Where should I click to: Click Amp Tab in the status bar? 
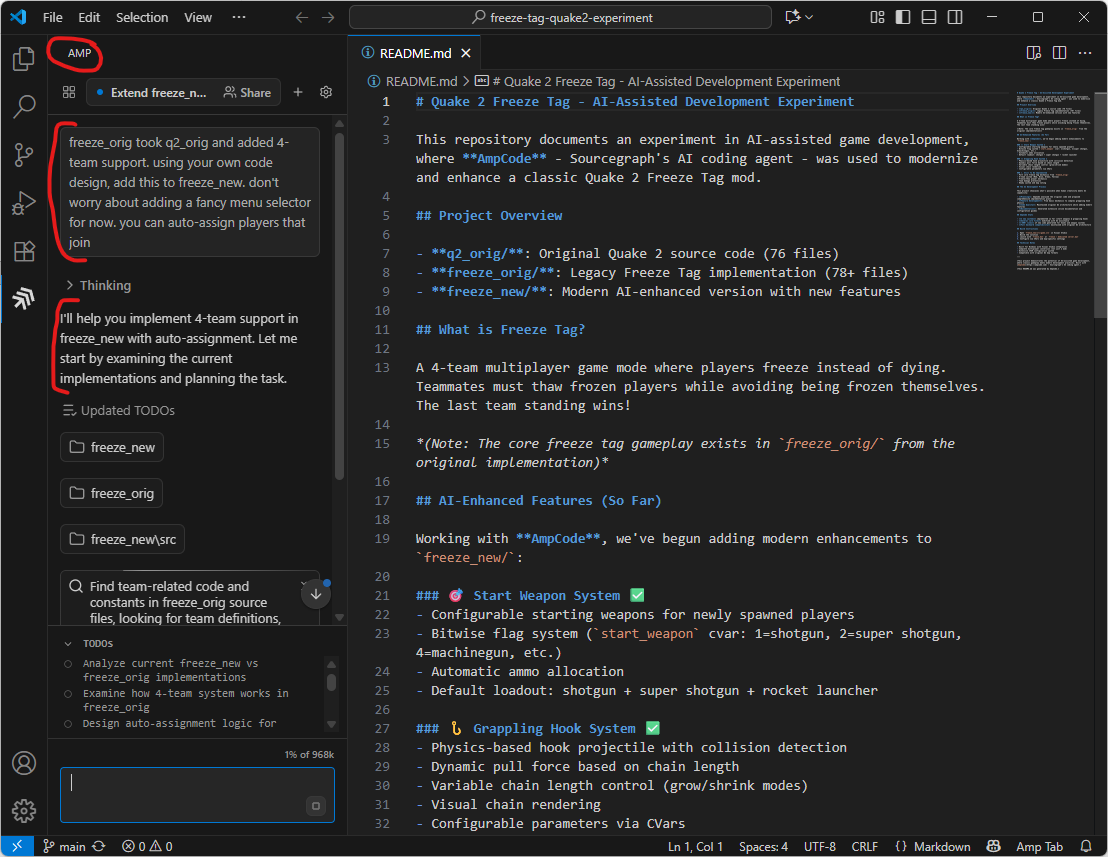point(1039,846)
